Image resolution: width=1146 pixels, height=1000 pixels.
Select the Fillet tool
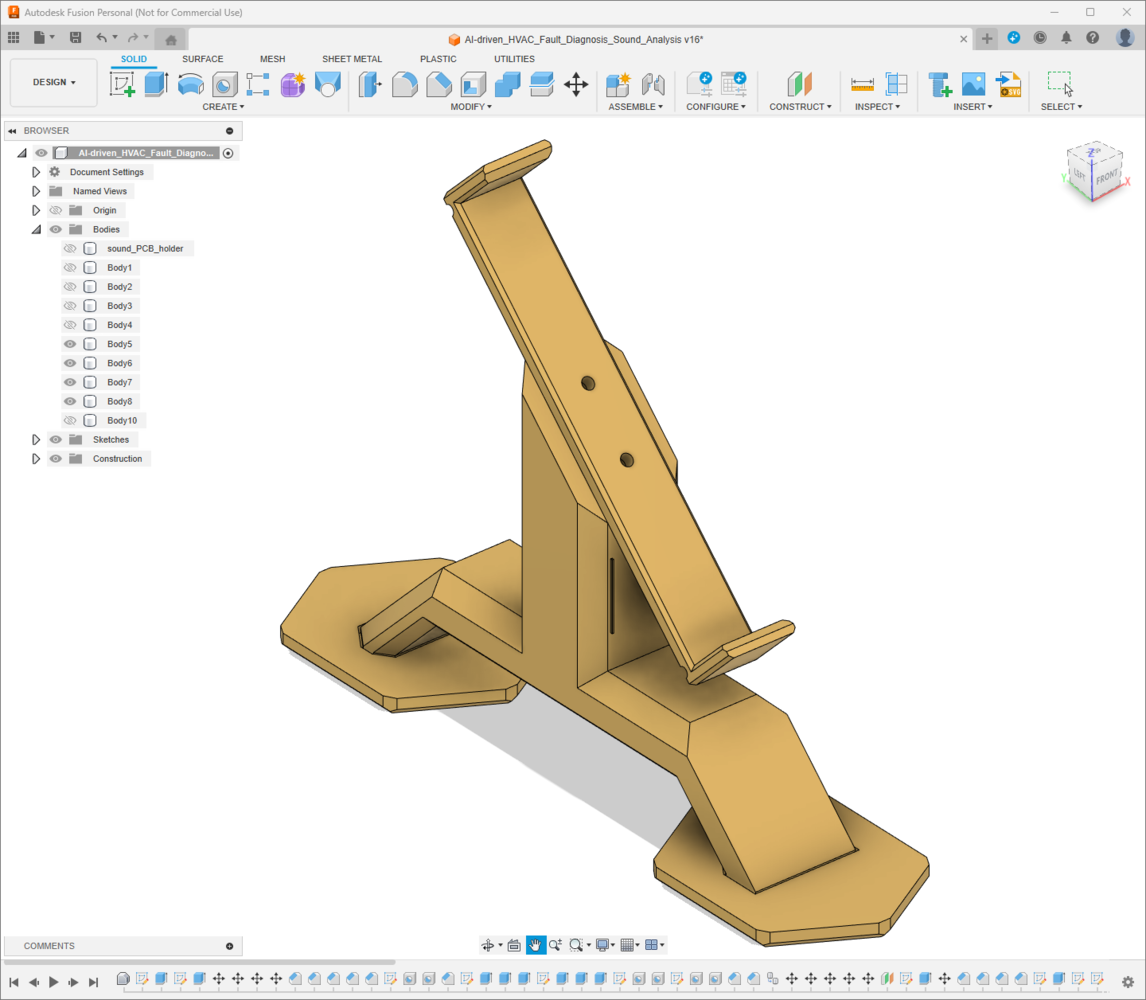point(404,84)
